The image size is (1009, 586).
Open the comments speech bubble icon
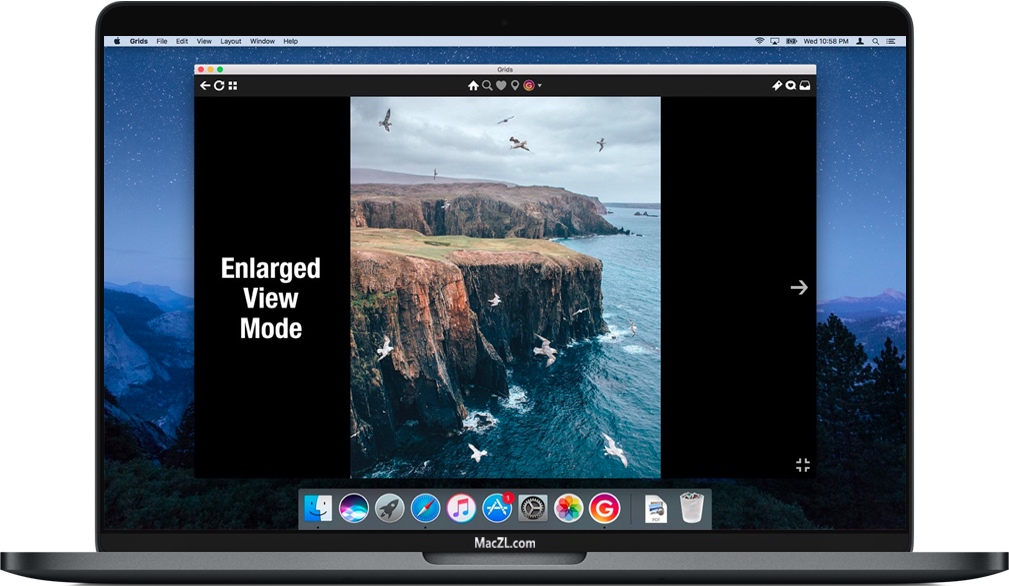(790, 86)
